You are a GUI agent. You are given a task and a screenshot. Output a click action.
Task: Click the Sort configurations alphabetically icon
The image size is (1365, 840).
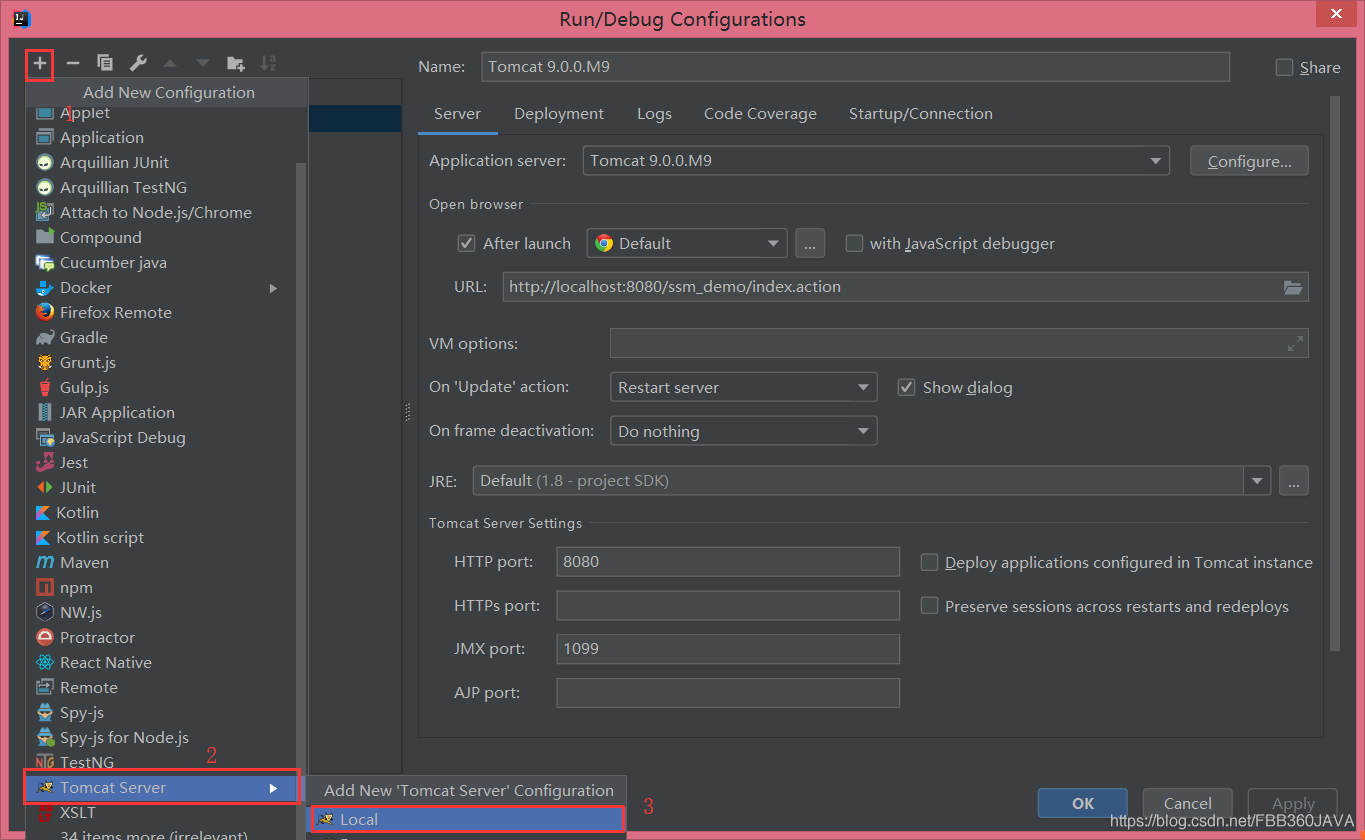(268, 63)
